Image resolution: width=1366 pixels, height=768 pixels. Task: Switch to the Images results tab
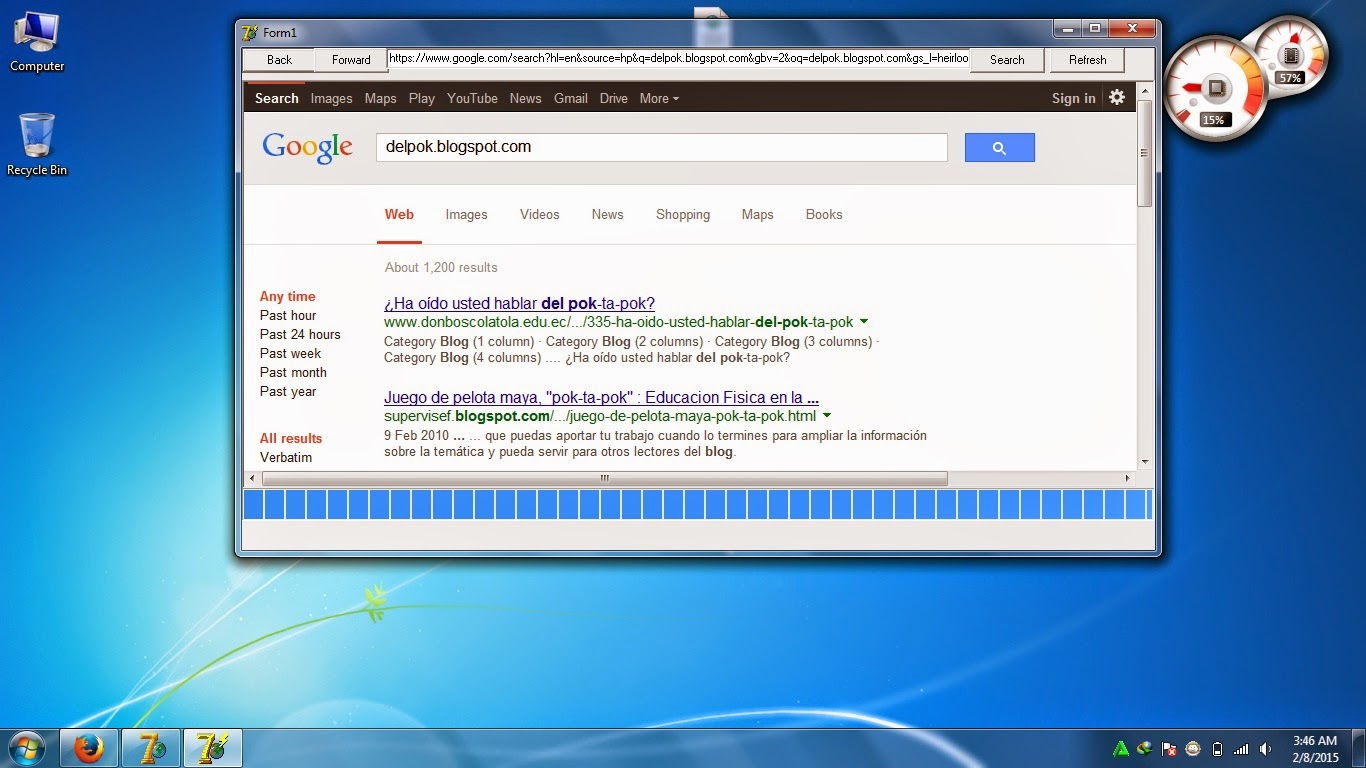tap(466, 215)
